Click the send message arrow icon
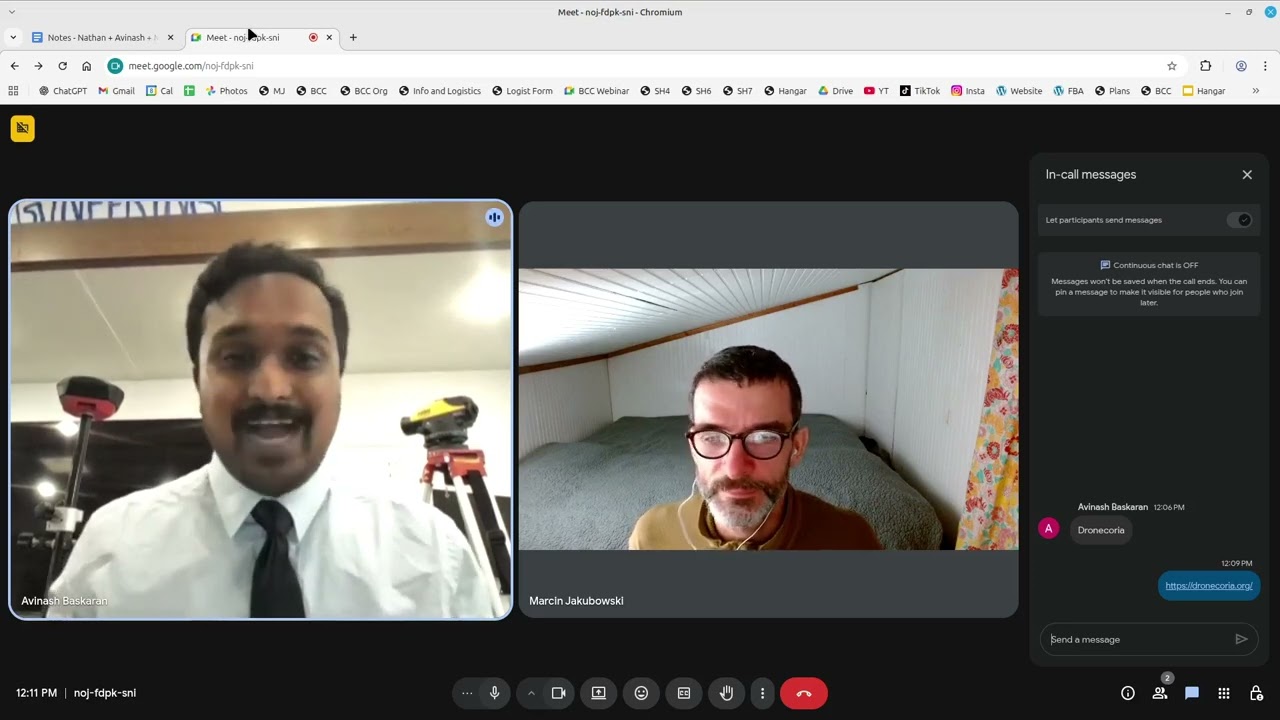Screen dimensions: 1280x720 coord(1241,639)
